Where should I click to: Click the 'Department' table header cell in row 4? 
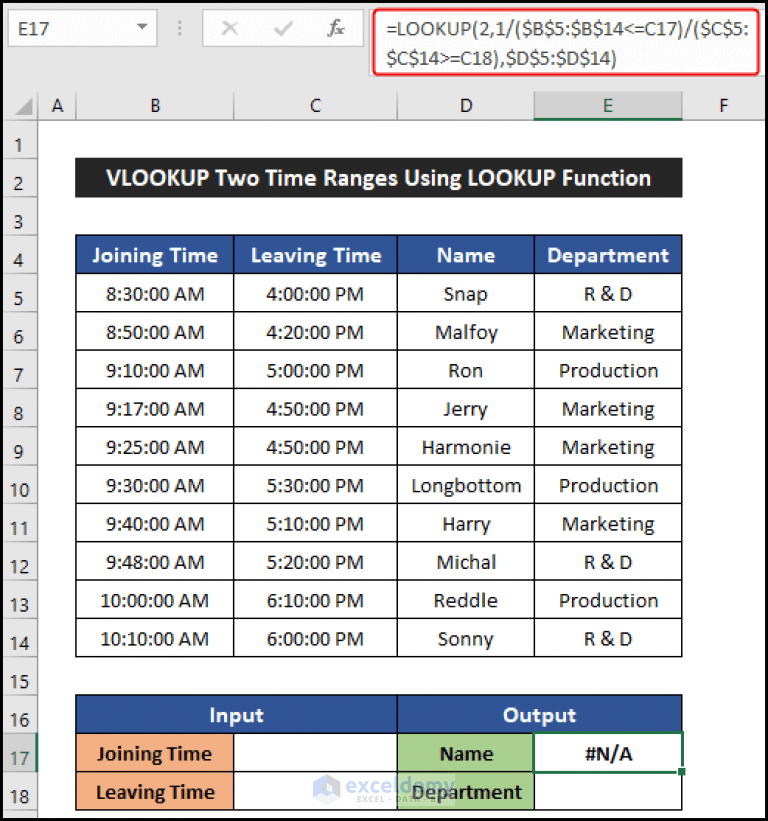[x=608, y=255]
